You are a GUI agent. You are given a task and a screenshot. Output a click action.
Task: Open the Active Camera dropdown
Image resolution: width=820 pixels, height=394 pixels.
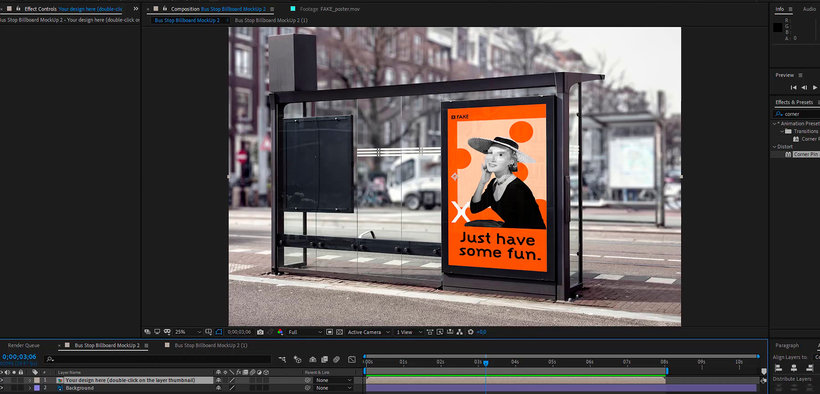click(x=369, y=332)
